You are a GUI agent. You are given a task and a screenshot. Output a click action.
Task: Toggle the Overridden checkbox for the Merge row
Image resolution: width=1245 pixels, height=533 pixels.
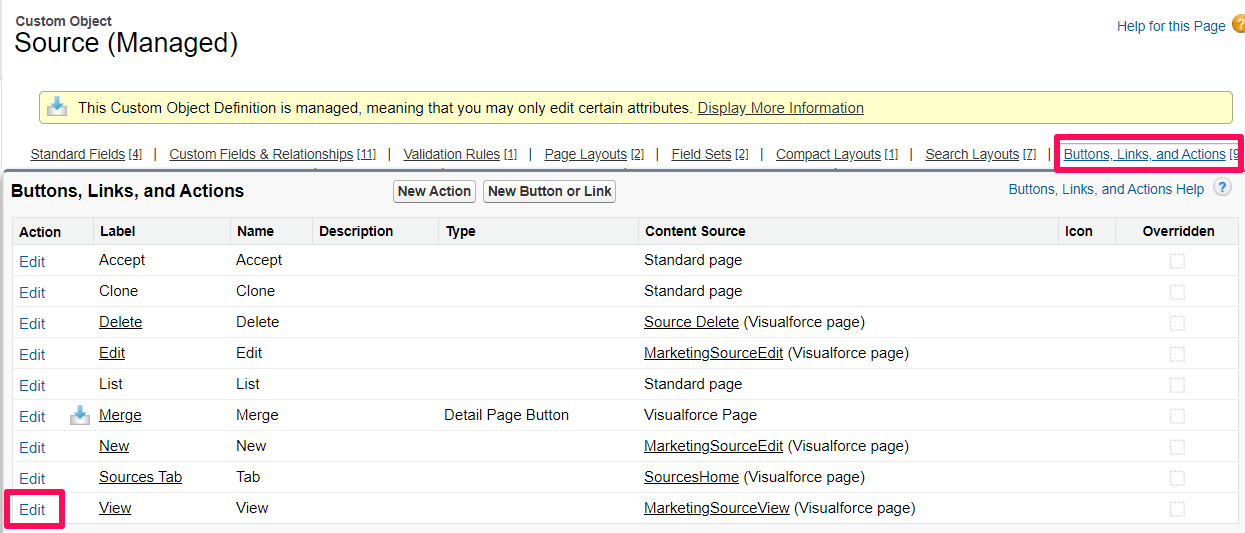[x=1177, y=416]
